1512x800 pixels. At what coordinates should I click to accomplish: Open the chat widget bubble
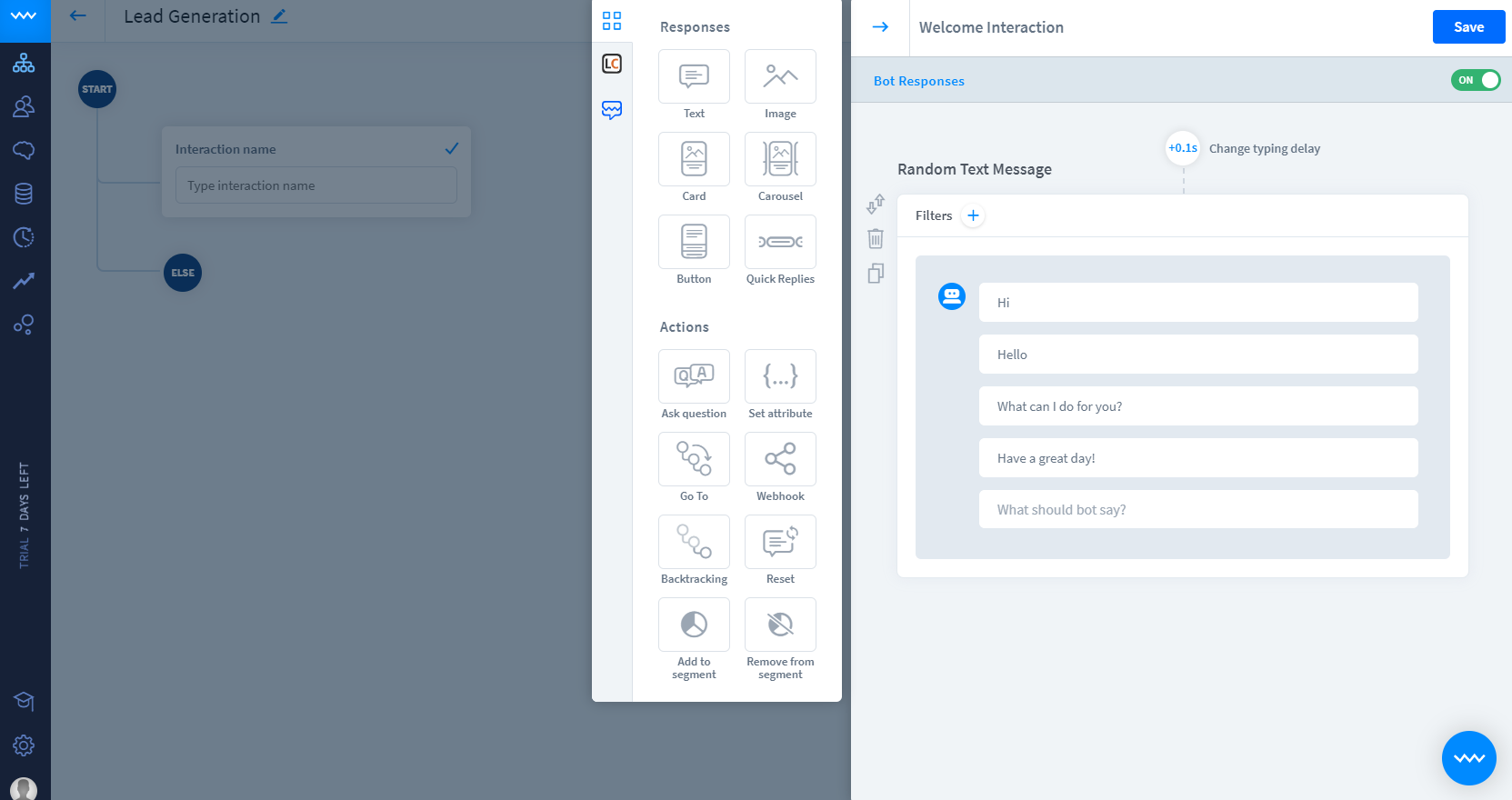[x=1469, y=758]
